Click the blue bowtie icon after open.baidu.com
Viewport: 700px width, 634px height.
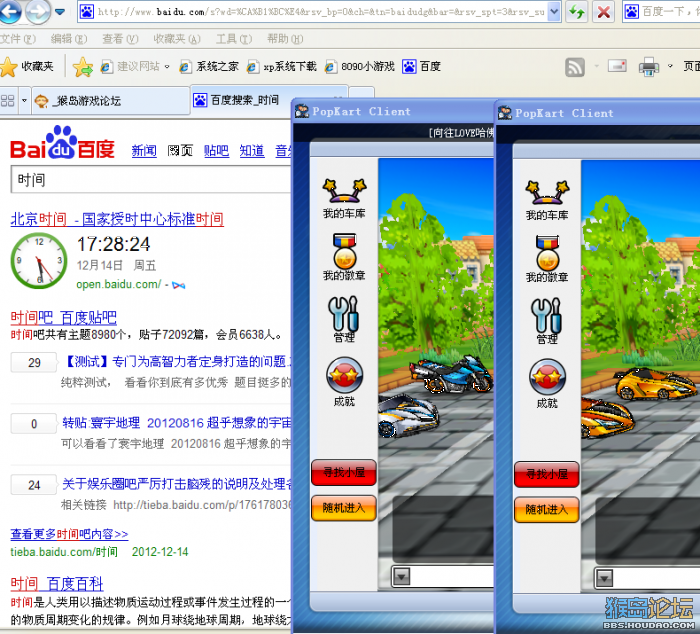pos(179,285)
